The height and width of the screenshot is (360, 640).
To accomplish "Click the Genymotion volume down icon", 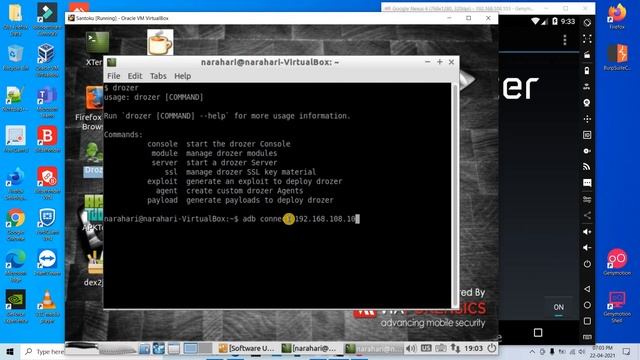I will point(587,247).
